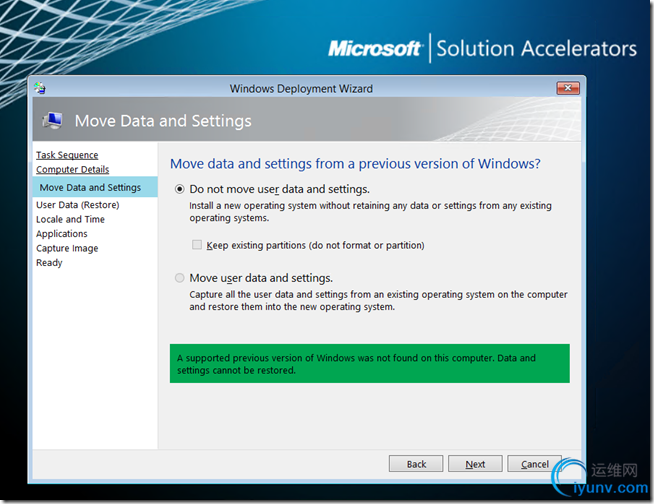Click the 'Move data and settings from a previous version' heading
Screen dimensions: 654x504
click(x=355, y=164)
